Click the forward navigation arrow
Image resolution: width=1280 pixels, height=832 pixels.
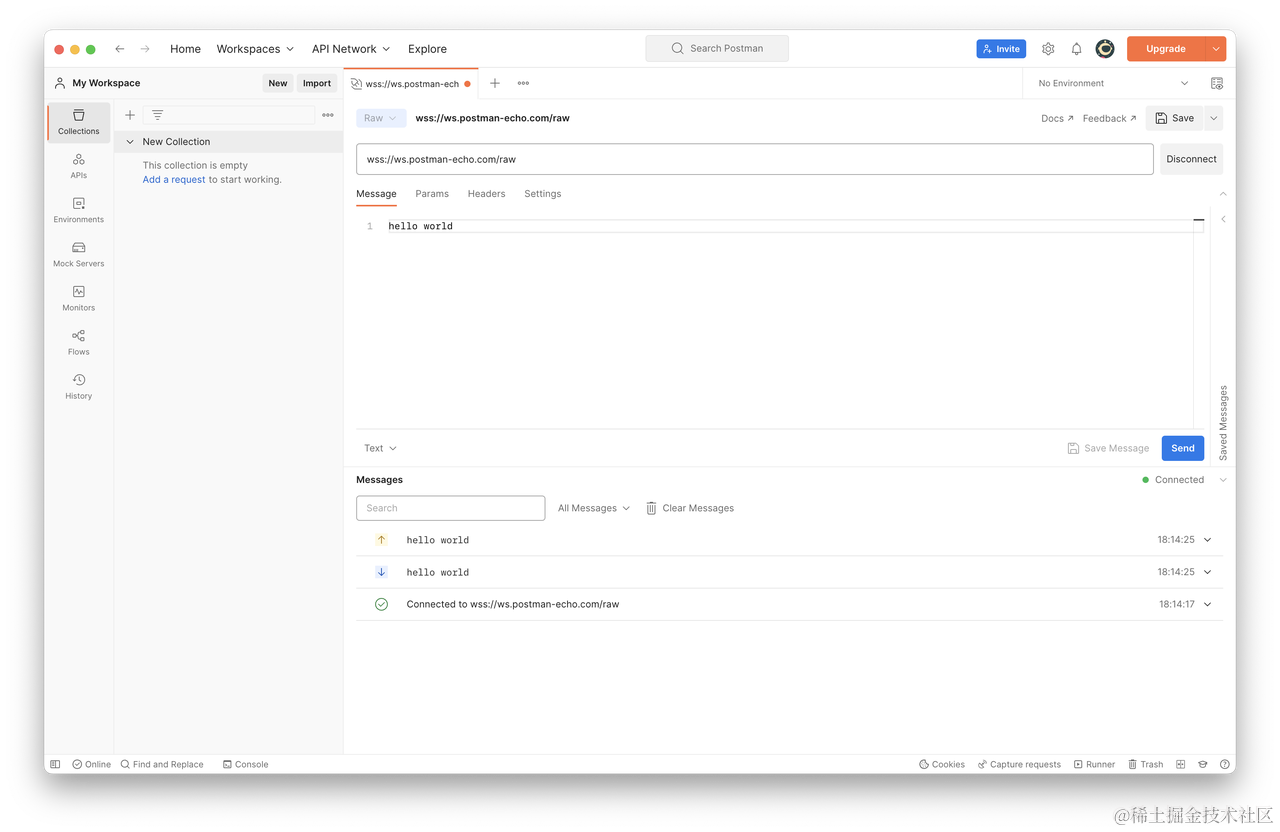click(145, 49)
